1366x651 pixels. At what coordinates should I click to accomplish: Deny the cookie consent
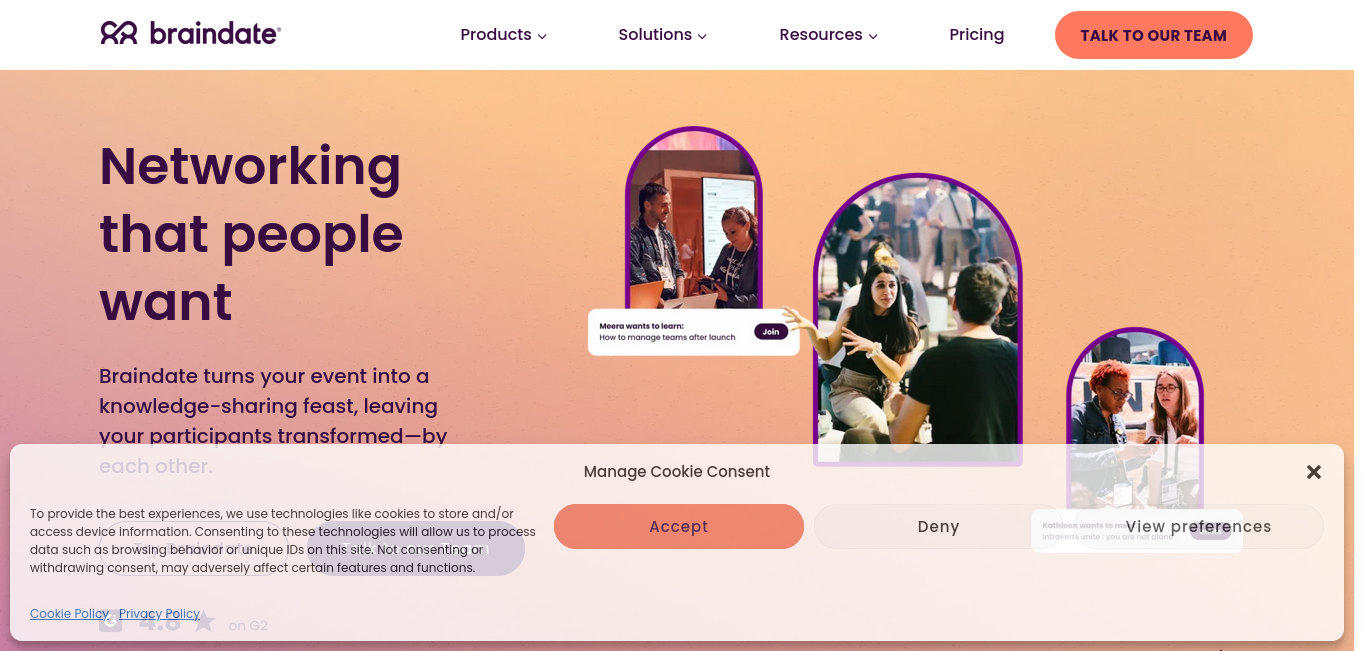click(x=938, y=526)
